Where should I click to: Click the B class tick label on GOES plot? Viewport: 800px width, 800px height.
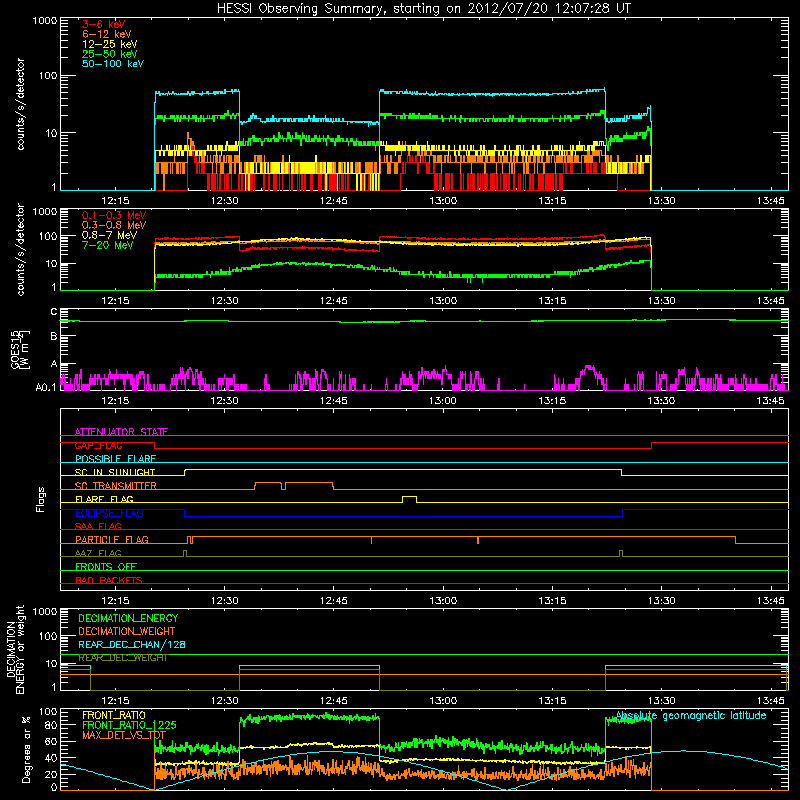coord(54,337)
